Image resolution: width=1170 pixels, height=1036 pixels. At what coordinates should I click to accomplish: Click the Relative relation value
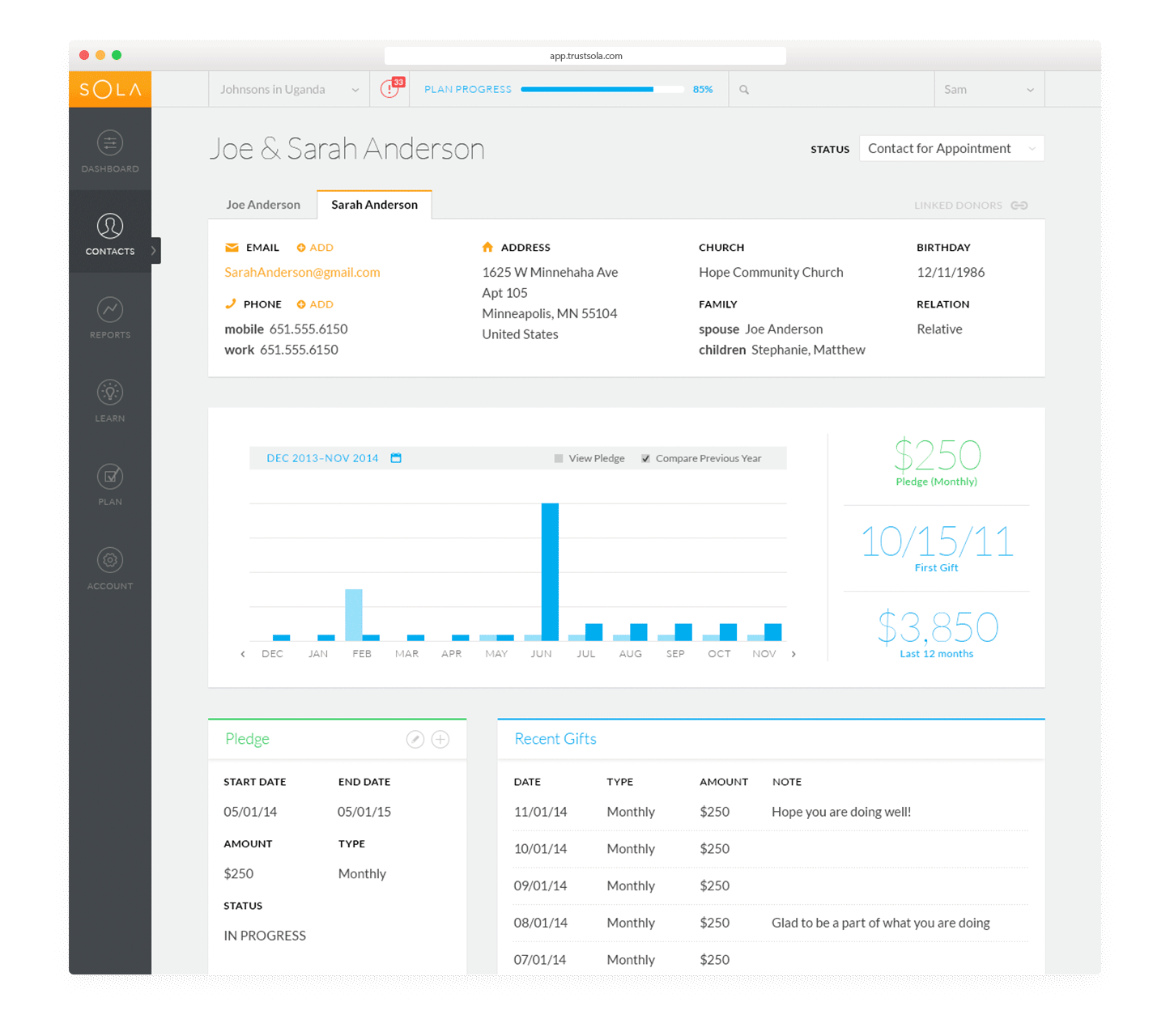[939, 329]
